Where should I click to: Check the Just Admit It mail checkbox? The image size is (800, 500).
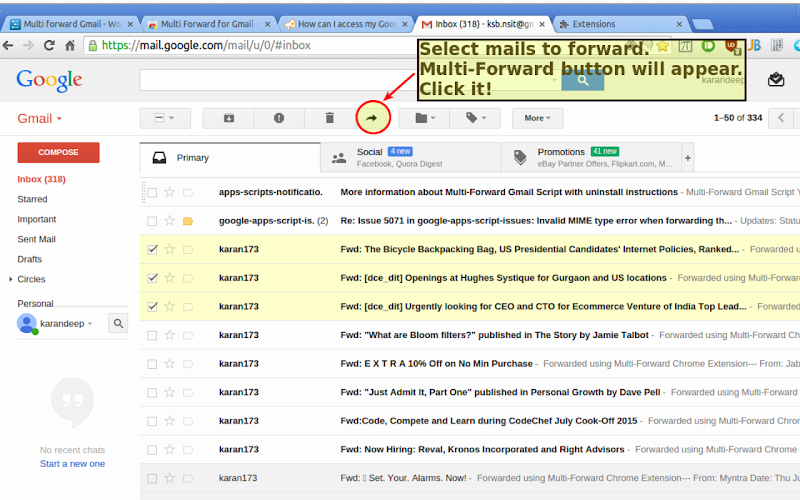click(x=152, y=392)
